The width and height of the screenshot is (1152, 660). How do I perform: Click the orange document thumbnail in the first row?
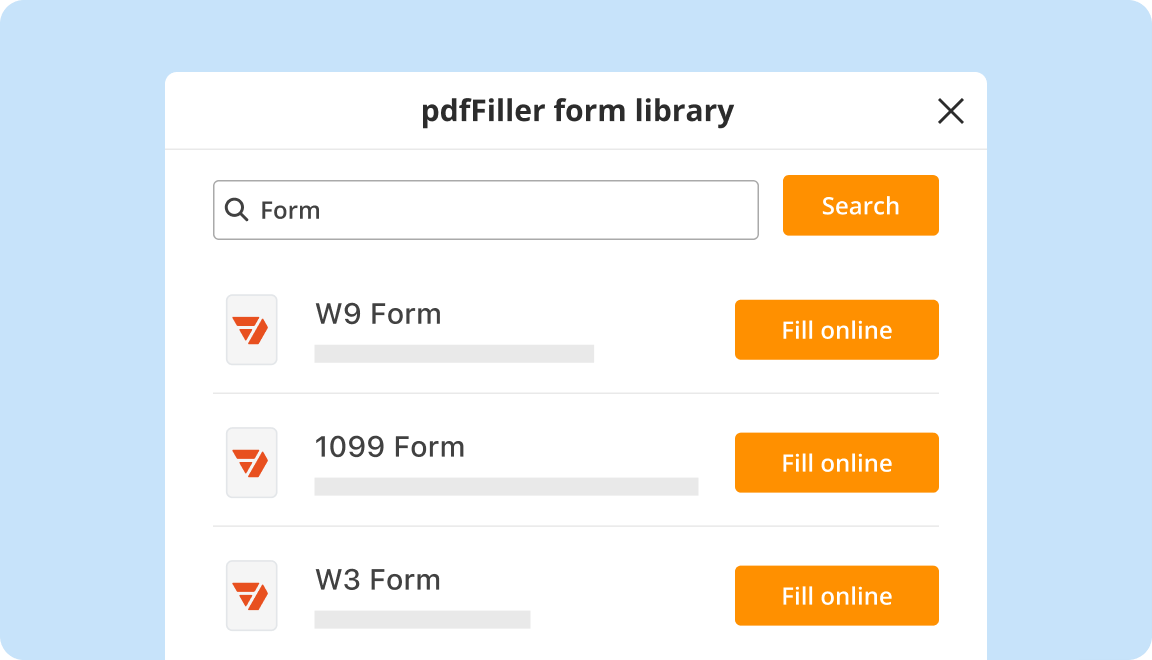251,329
